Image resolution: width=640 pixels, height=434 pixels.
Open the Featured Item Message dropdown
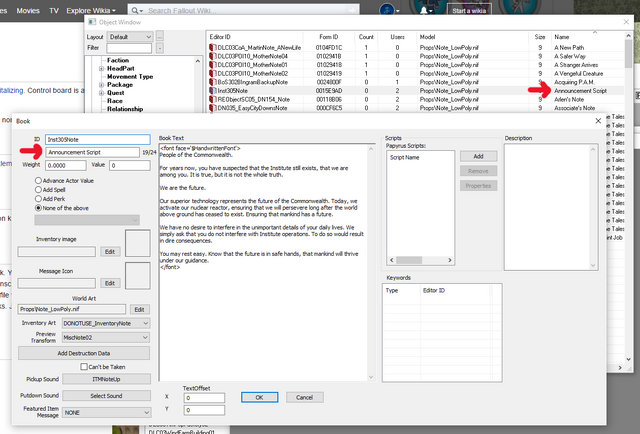[x=107, y=413]
